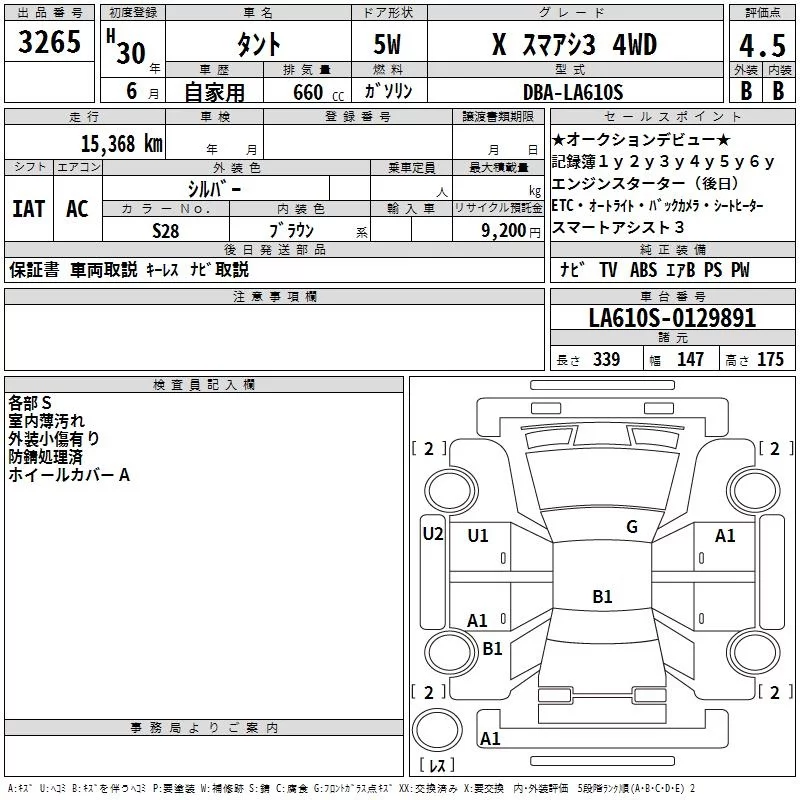This screenshot has width=800, height=800.
Task: Click the 事務局よりご案内 header
Action: coord(204,728)
